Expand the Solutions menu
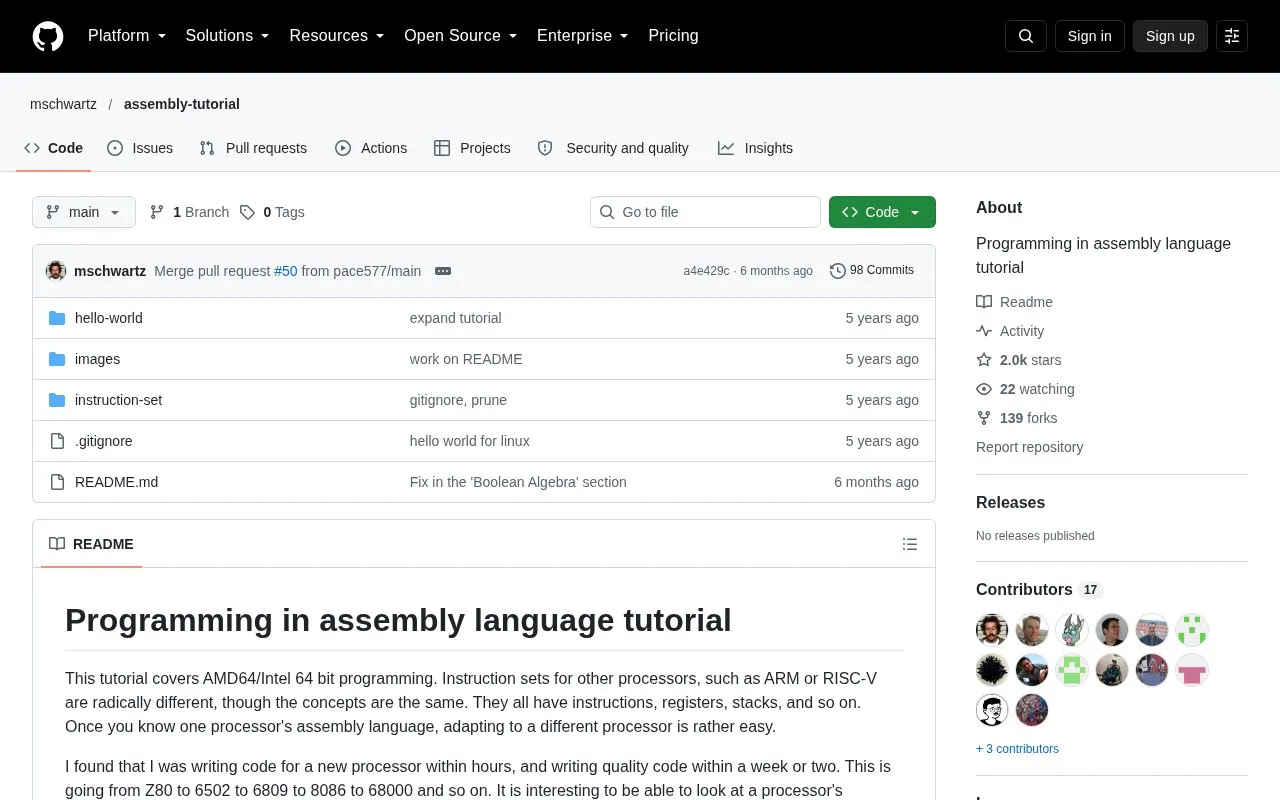Image resolution: width=1280 pixels, height=800 pixels. point(227,36)
